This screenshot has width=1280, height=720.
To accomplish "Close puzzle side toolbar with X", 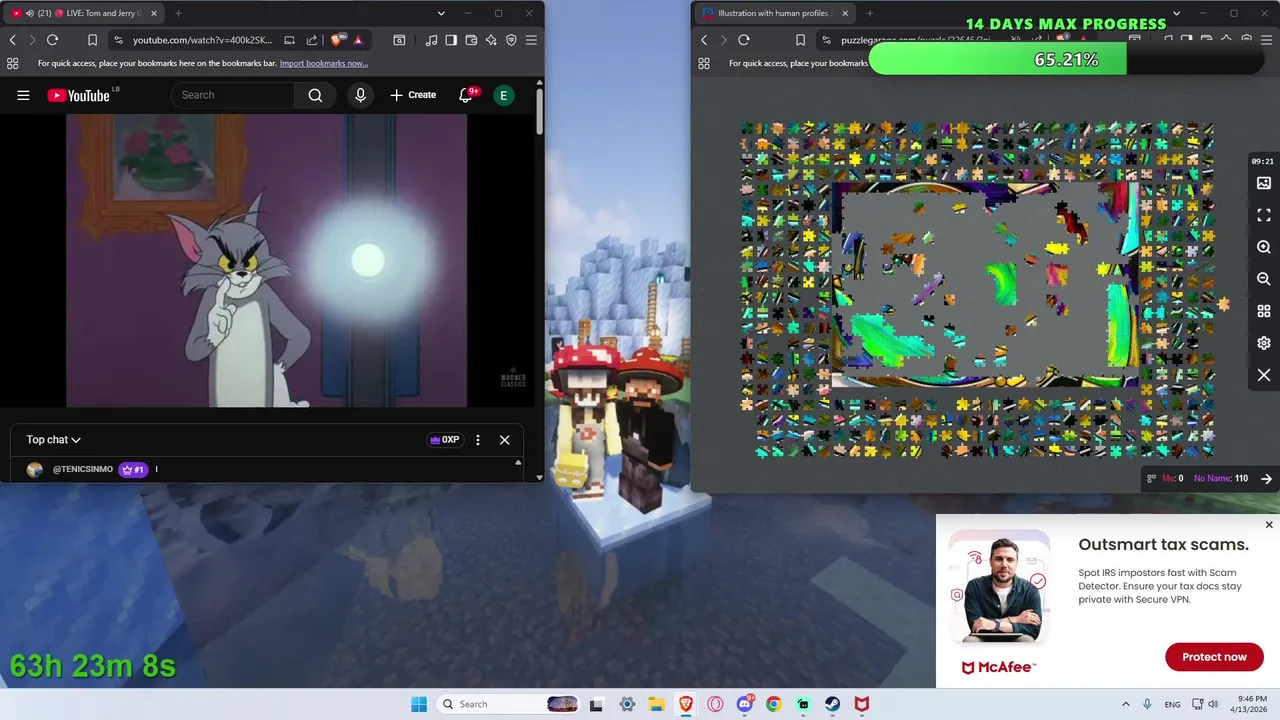I will (x=1264, y=375).
